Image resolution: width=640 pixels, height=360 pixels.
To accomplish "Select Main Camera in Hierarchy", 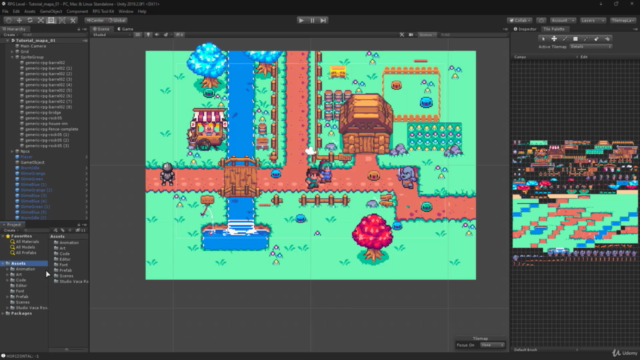I will (33, 46).
